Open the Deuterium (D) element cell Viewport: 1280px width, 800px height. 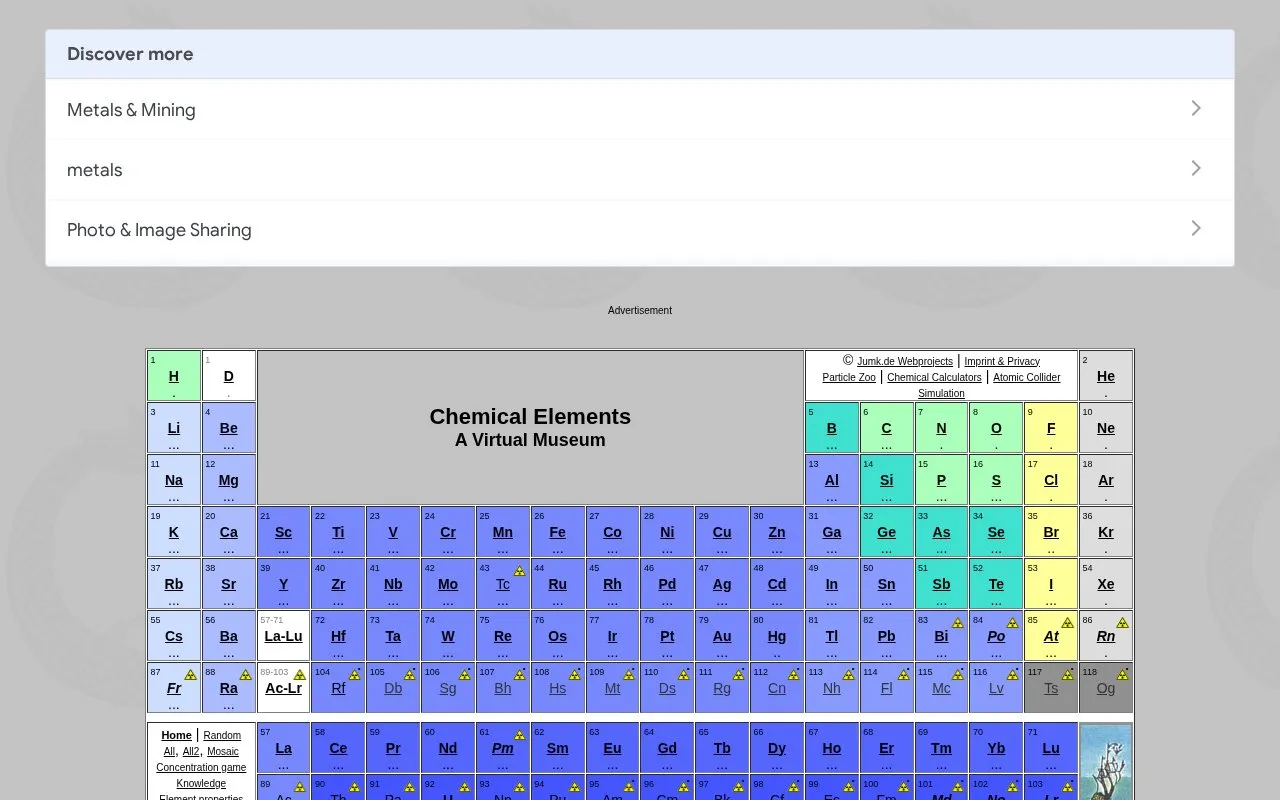[229, 376]
